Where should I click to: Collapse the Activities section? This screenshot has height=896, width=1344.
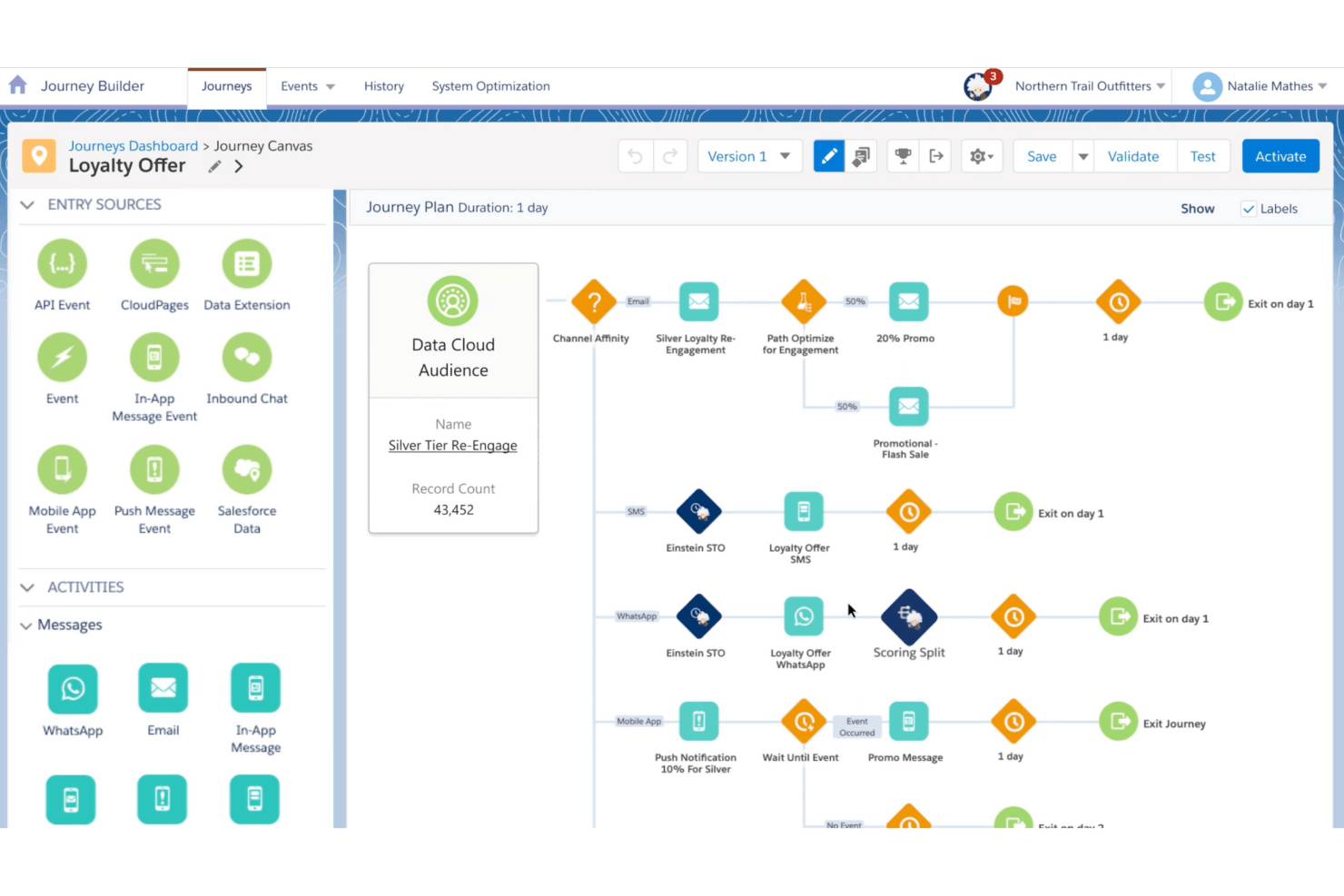27,587
